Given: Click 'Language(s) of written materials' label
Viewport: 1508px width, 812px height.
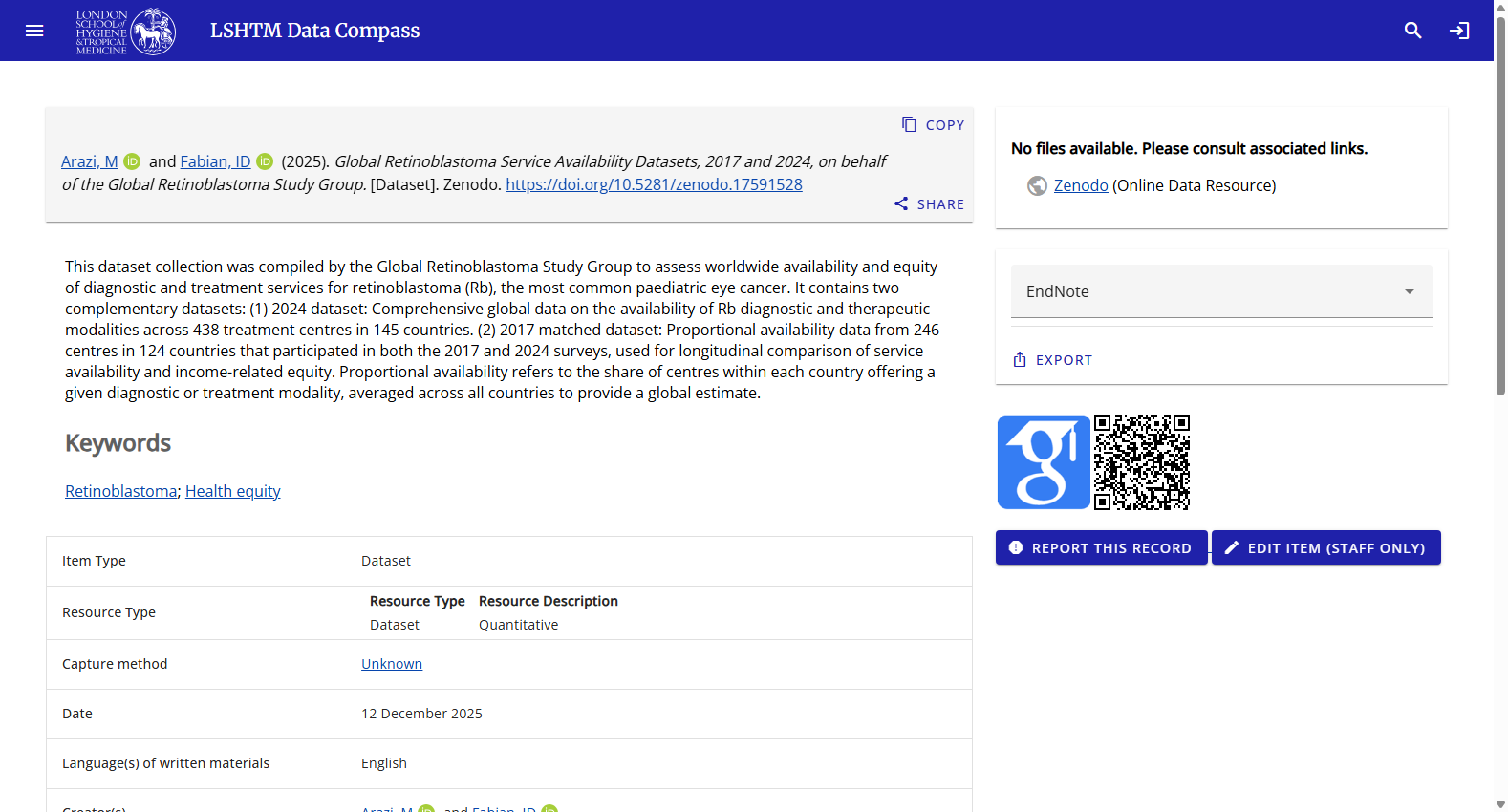Looking at the screenshot, I should tap(166, 763).
